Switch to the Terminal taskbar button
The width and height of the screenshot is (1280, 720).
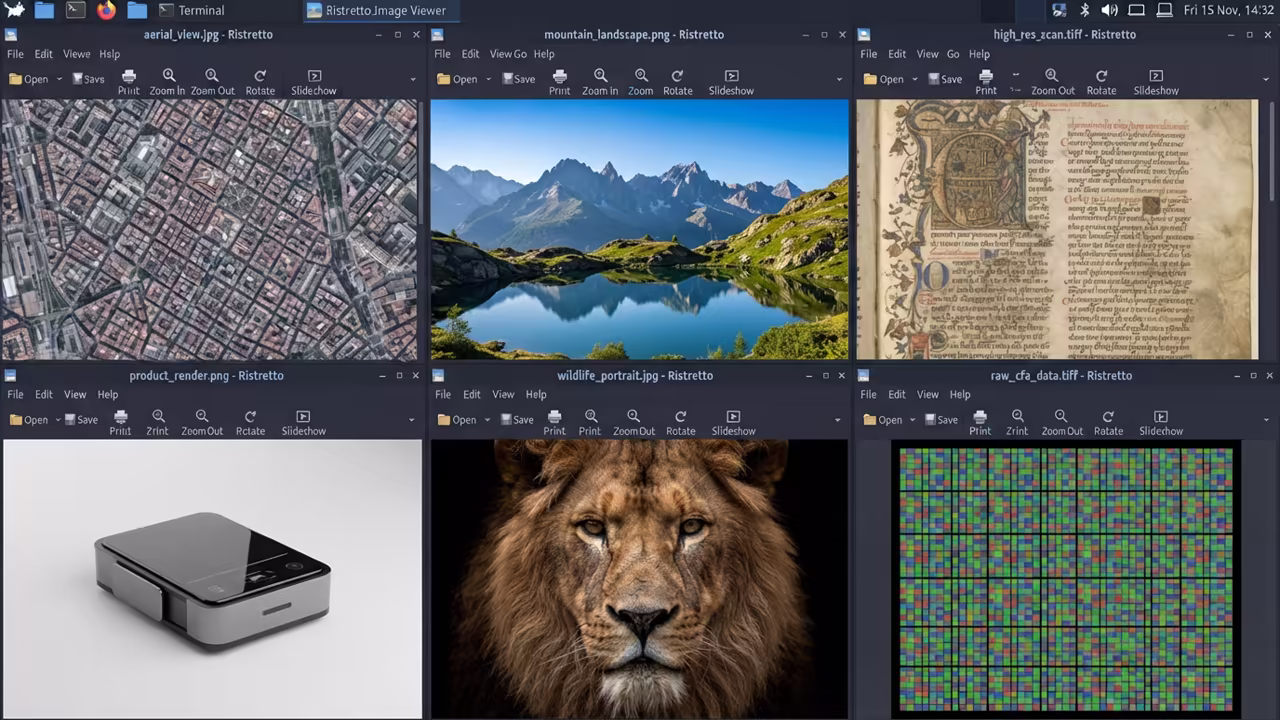coord(193,10)
